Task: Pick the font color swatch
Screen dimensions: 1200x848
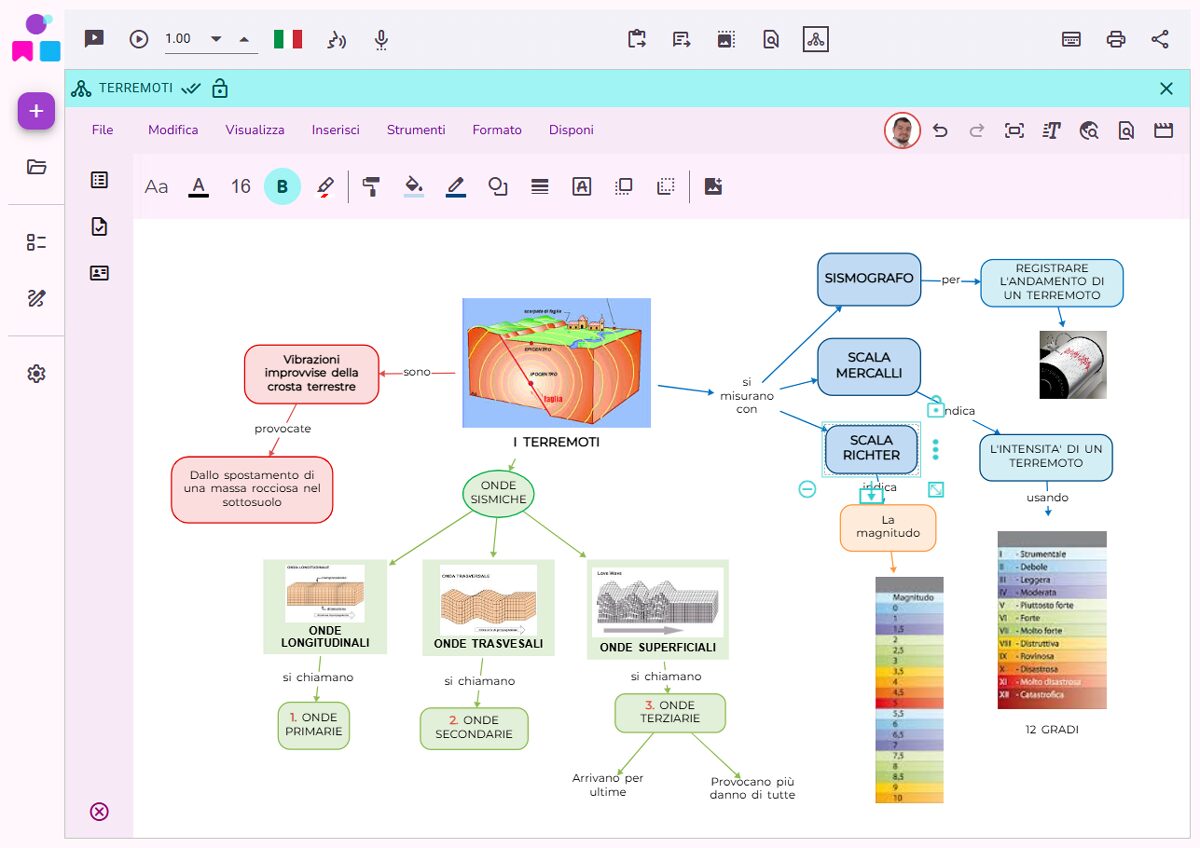Action: tap(199, 186)
